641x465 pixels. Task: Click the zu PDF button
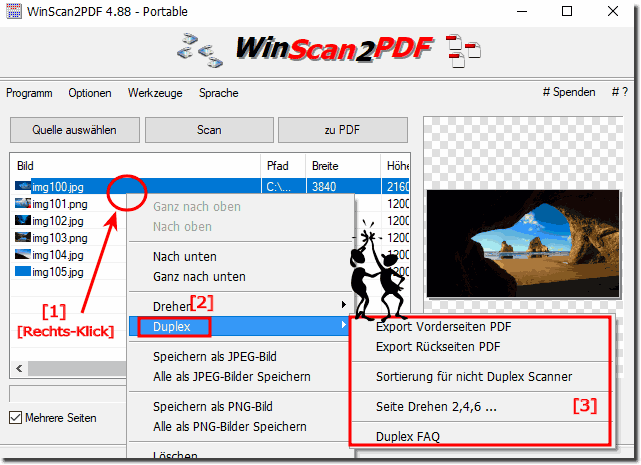coord(343,130)
